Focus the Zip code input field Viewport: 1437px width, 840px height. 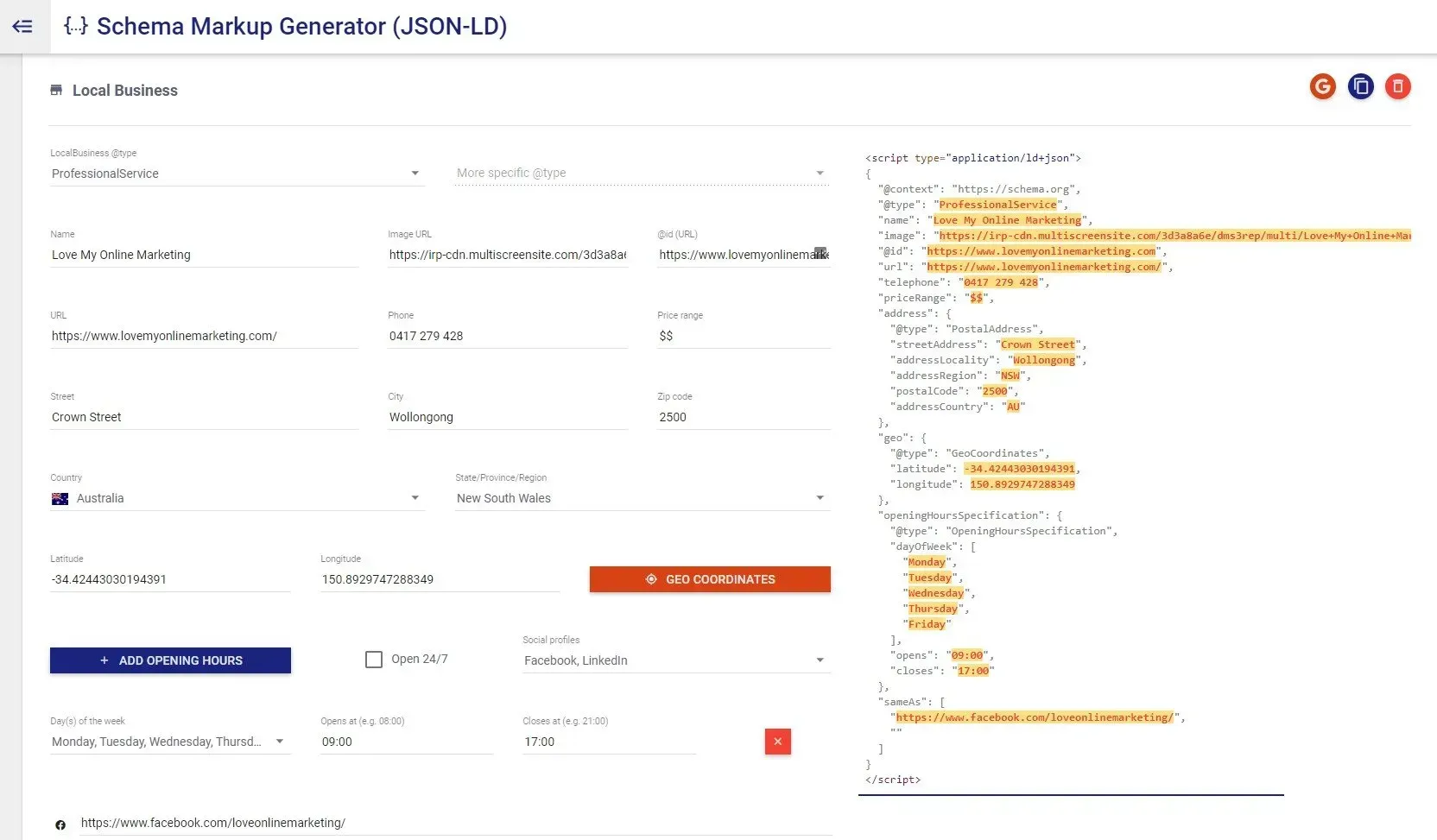click(x=744, y=417)
